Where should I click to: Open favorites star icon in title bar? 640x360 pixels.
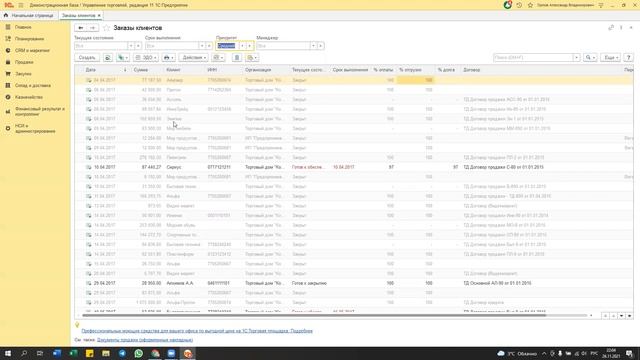530,5
